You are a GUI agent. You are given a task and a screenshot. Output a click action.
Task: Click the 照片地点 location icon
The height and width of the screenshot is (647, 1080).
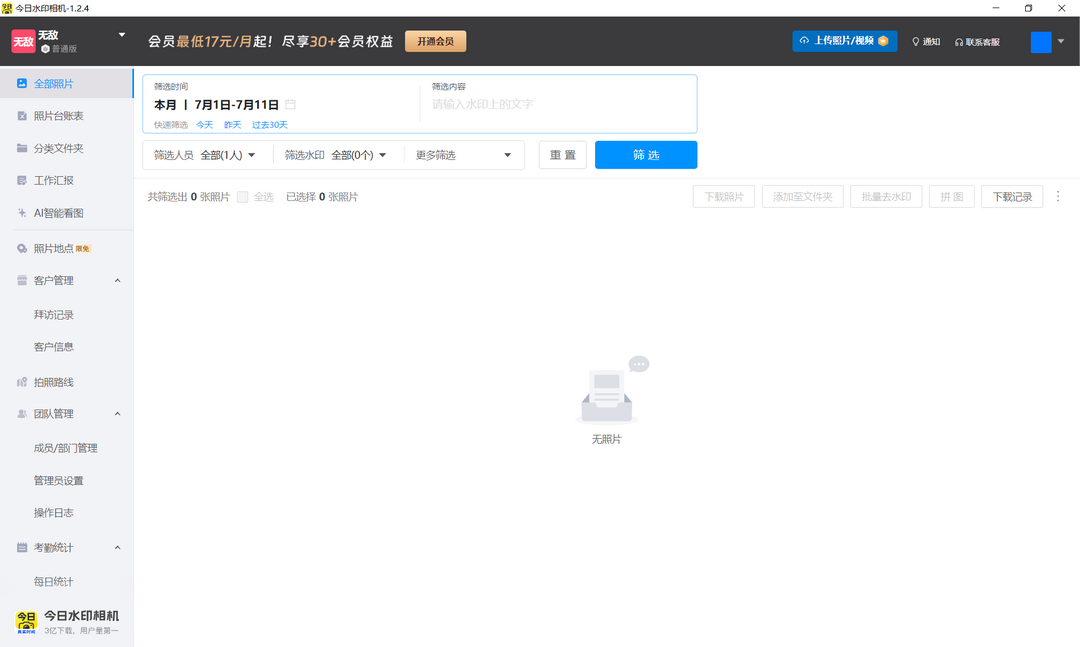click(23, 248)
